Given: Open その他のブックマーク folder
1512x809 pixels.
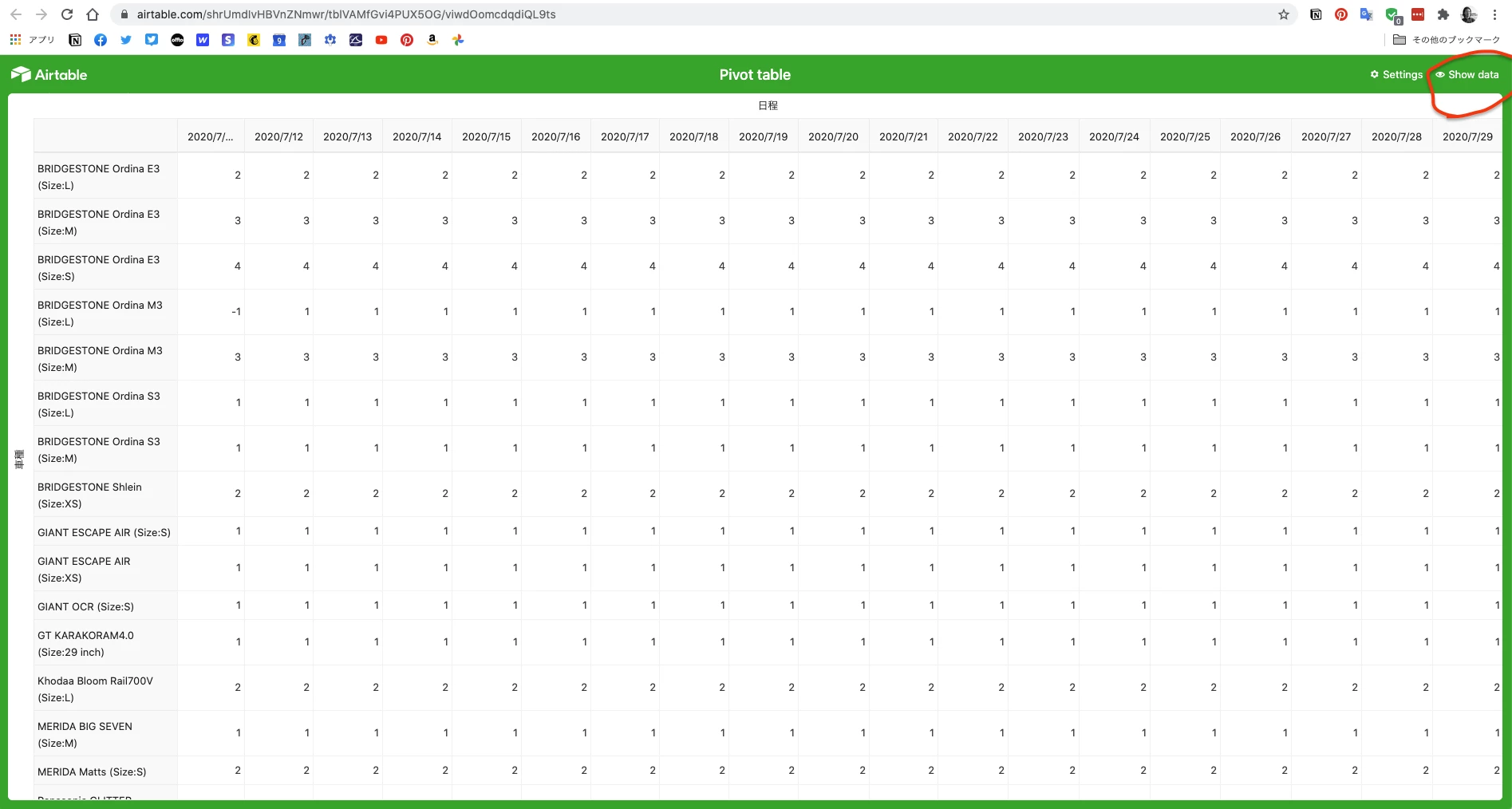Looking at the screenshot, I should [1447, 40].
